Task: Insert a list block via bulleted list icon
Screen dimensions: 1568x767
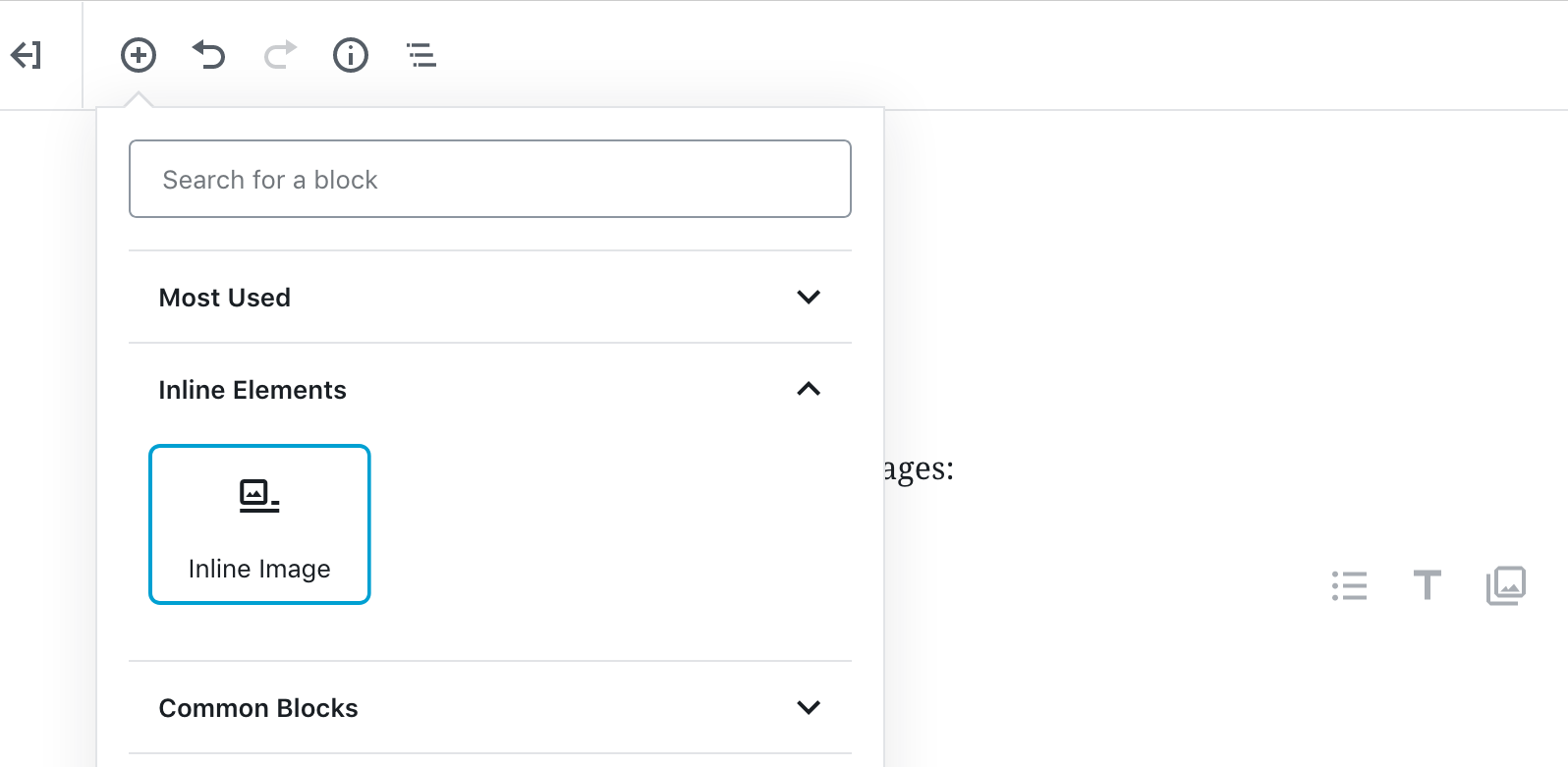Action: (x=1348, y=585)
